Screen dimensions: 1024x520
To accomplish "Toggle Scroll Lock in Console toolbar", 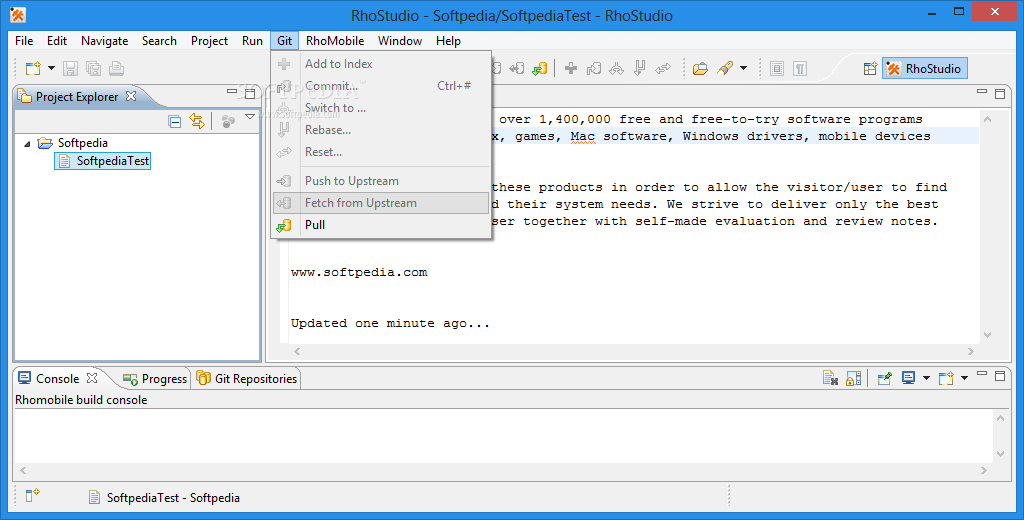I will point(853,378).
